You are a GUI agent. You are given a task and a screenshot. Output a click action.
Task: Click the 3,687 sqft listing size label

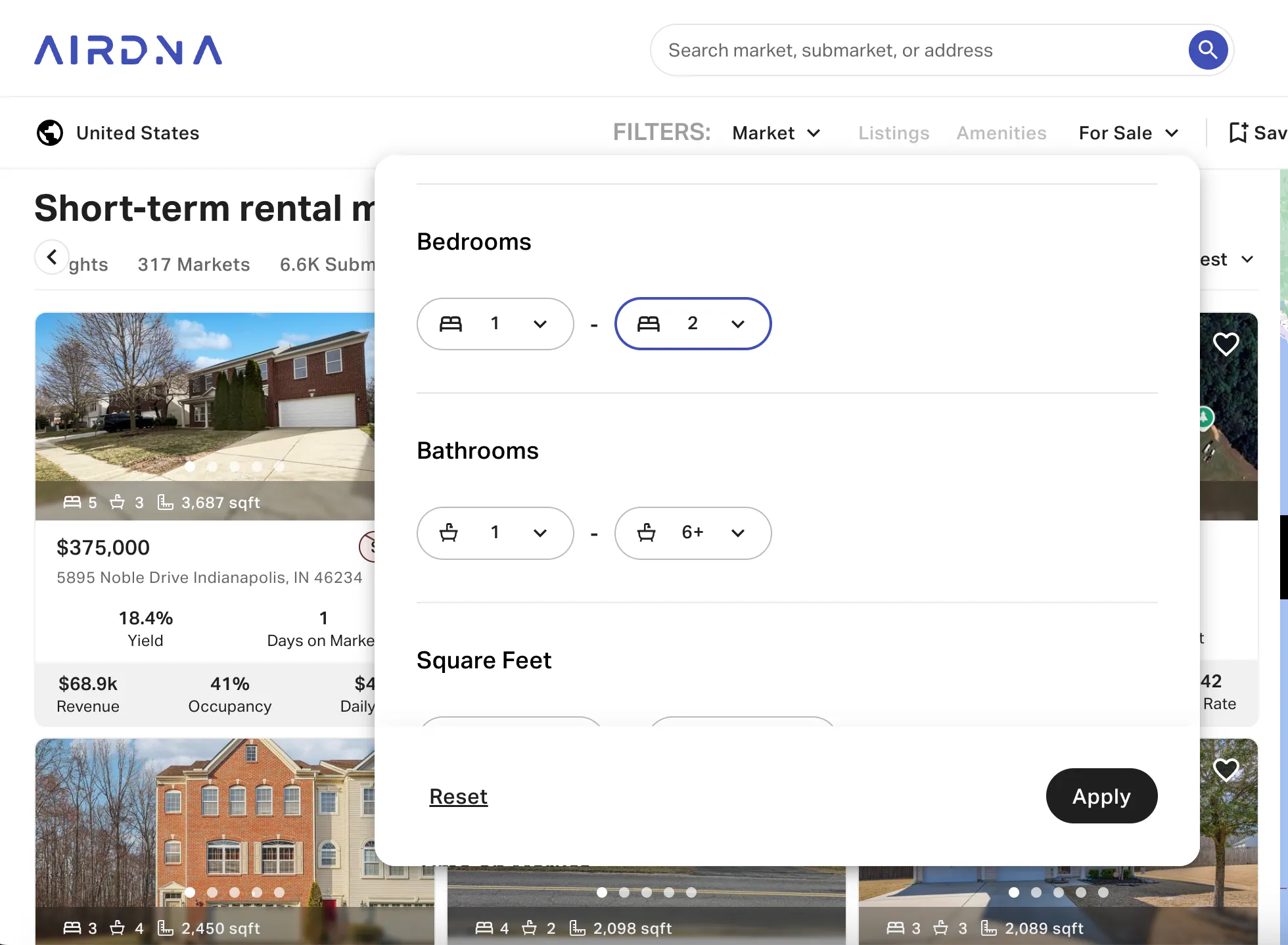[x=220, y=503]
